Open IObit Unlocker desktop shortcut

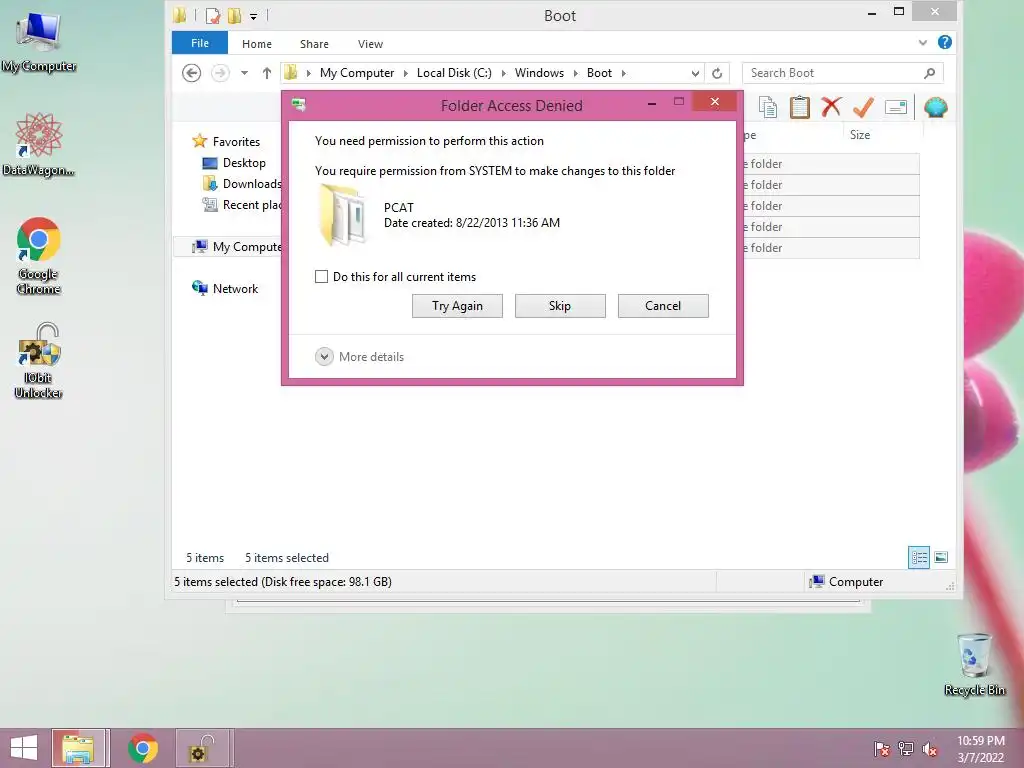point(39,360)
